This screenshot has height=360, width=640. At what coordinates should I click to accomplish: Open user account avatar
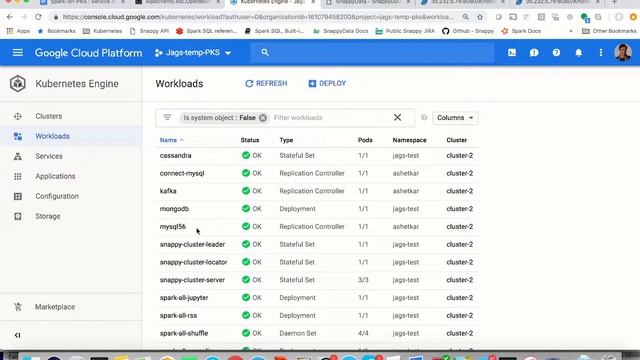point(623,53)
